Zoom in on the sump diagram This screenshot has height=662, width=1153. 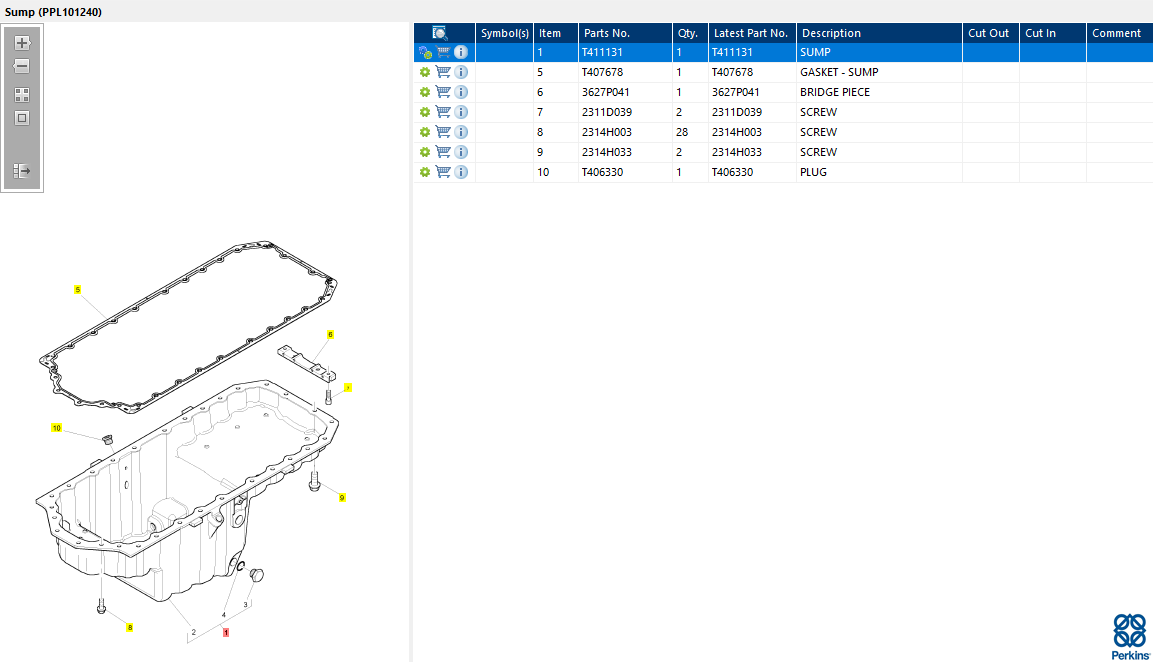pos(22,43)
